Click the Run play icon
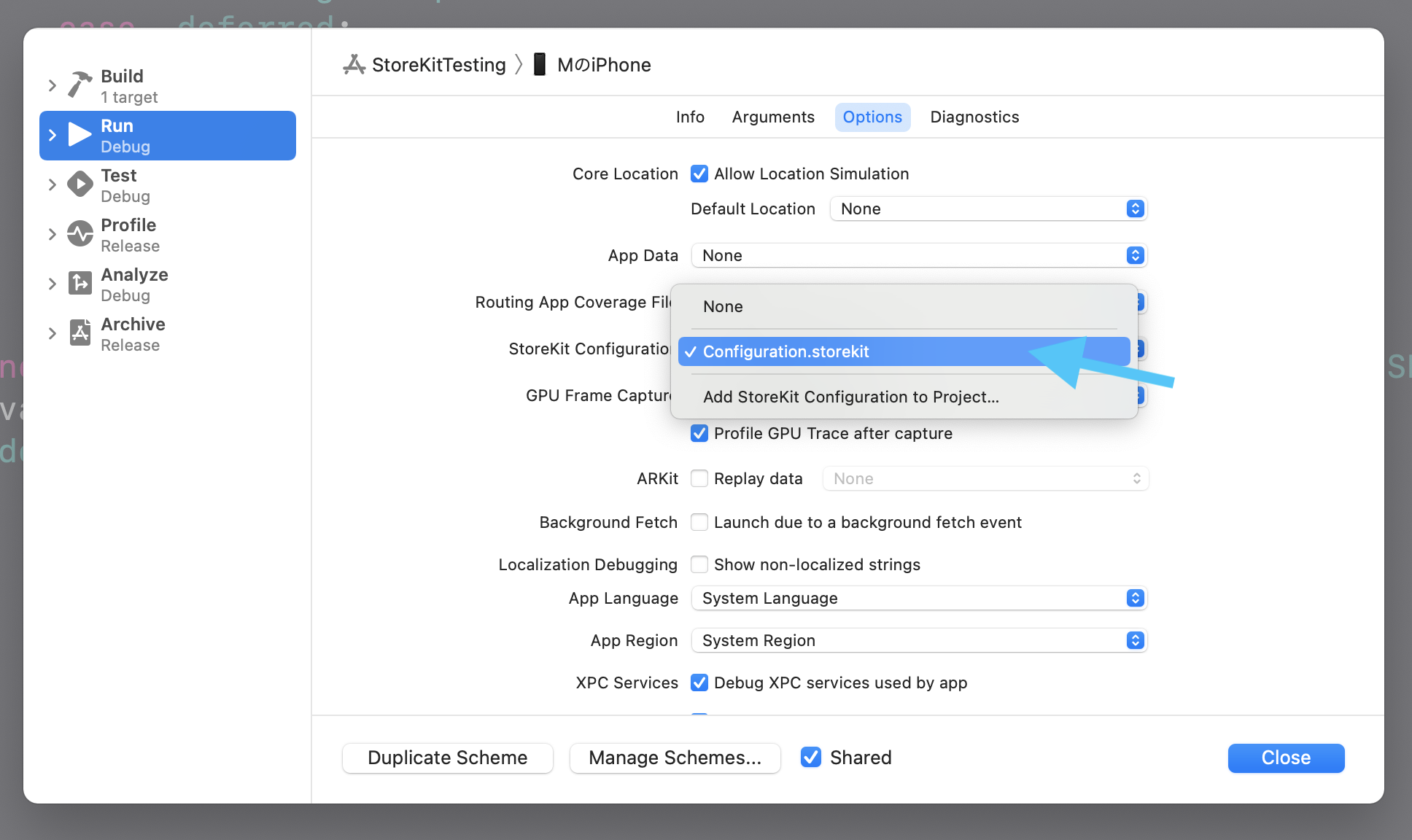 click(80, 134)
